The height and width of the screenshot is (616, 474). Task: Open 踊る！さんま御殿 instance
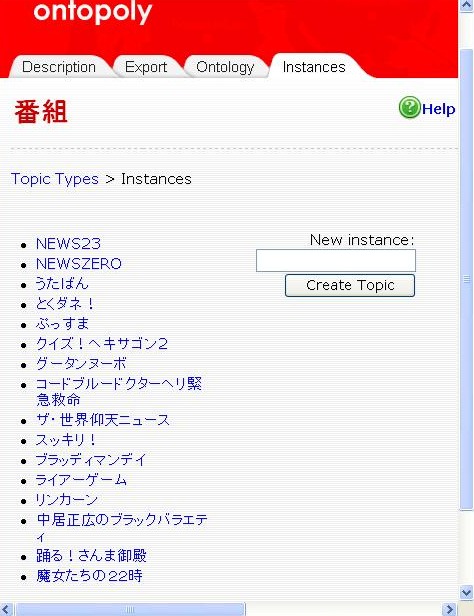[x=91, y=556]
